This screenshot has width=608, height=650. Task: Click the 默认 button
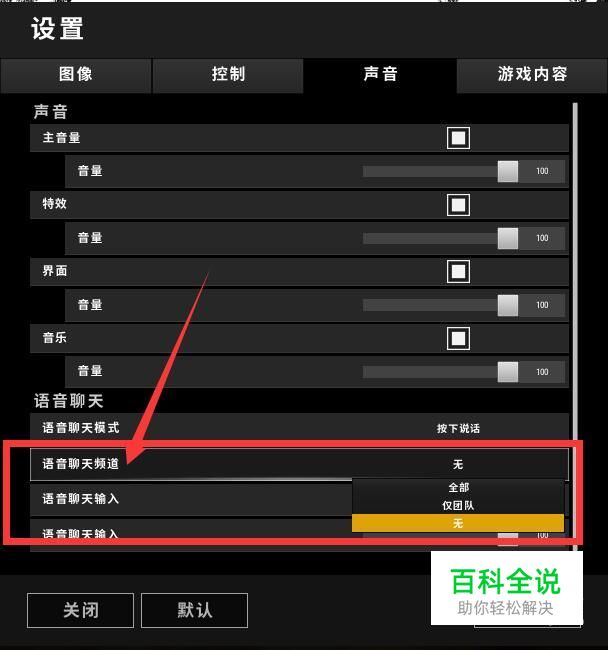tap(194, 610)
